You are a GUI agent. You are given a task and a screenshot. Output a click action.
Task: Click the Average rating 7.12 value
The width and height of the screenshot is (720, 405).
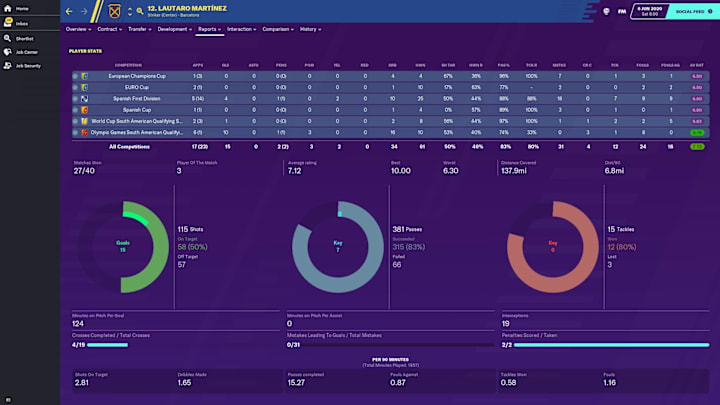pos(294,171)
